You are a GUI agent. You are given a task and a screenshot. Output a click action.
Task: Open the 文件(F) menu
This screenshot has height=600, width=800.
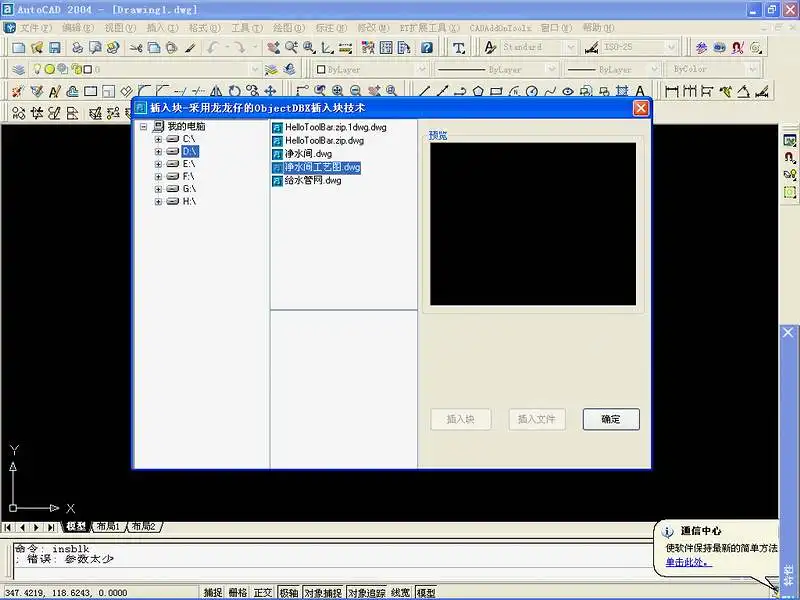coord(35,28)
